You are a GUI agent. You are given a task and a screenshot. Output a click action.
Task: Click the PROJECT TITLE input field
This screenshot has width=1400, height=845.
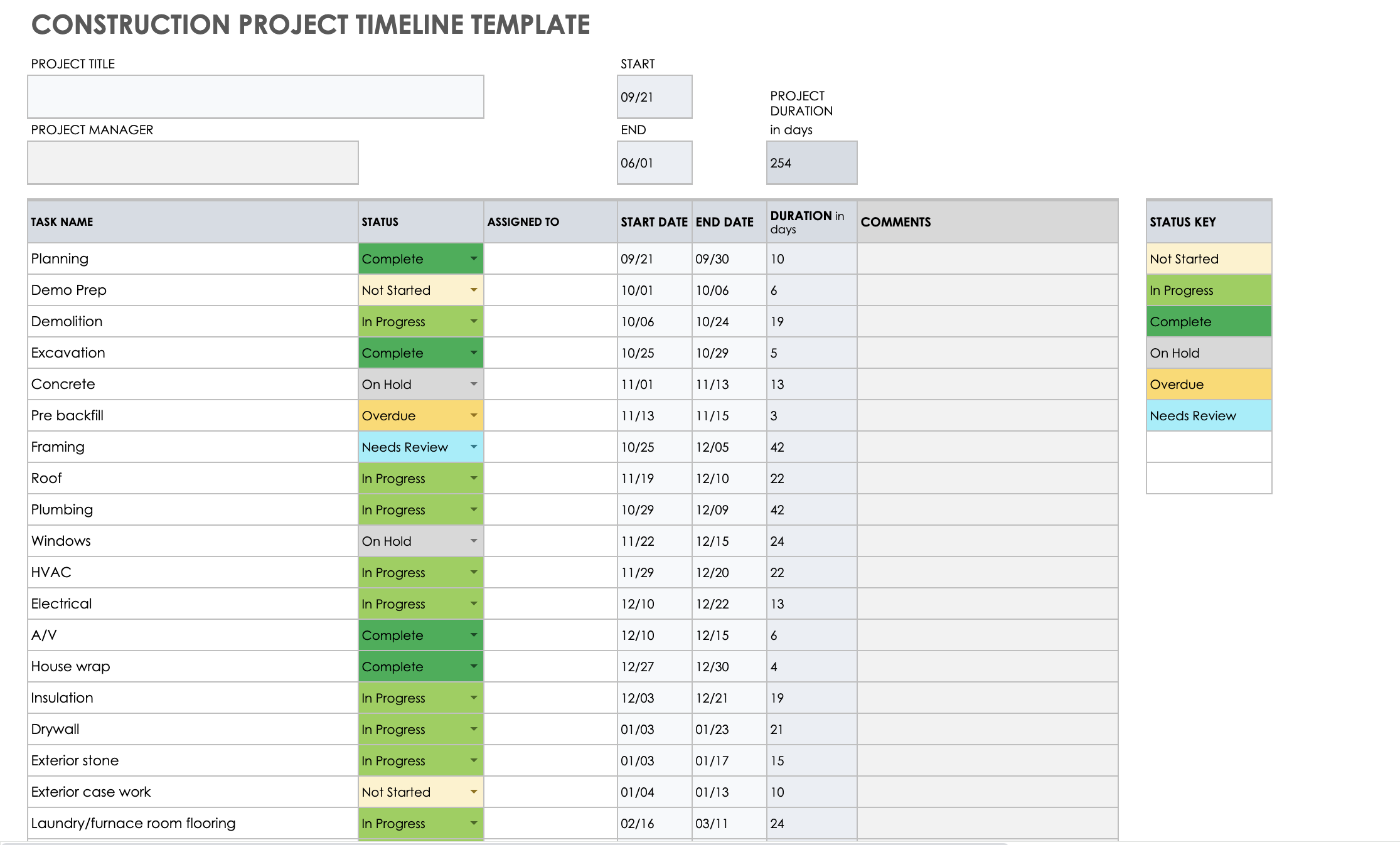pos(255,97)
